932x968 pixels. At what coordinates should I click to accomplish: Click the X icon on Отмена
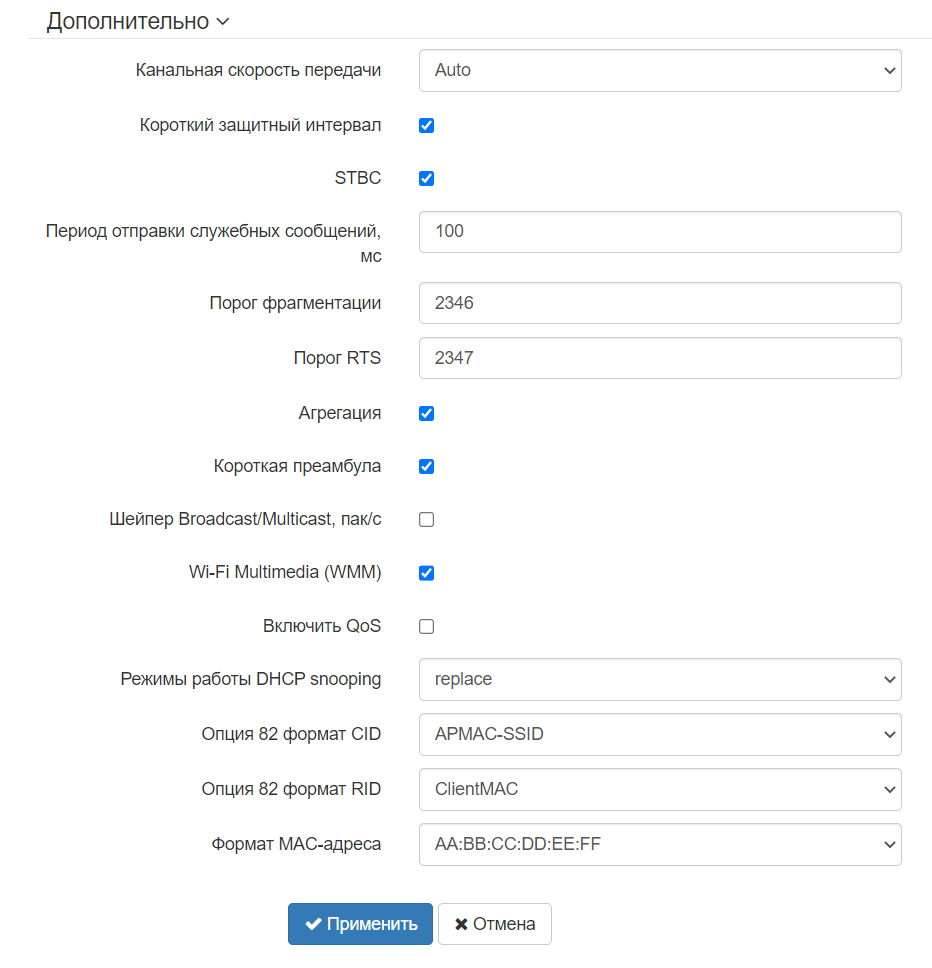[x=461, y=924]
